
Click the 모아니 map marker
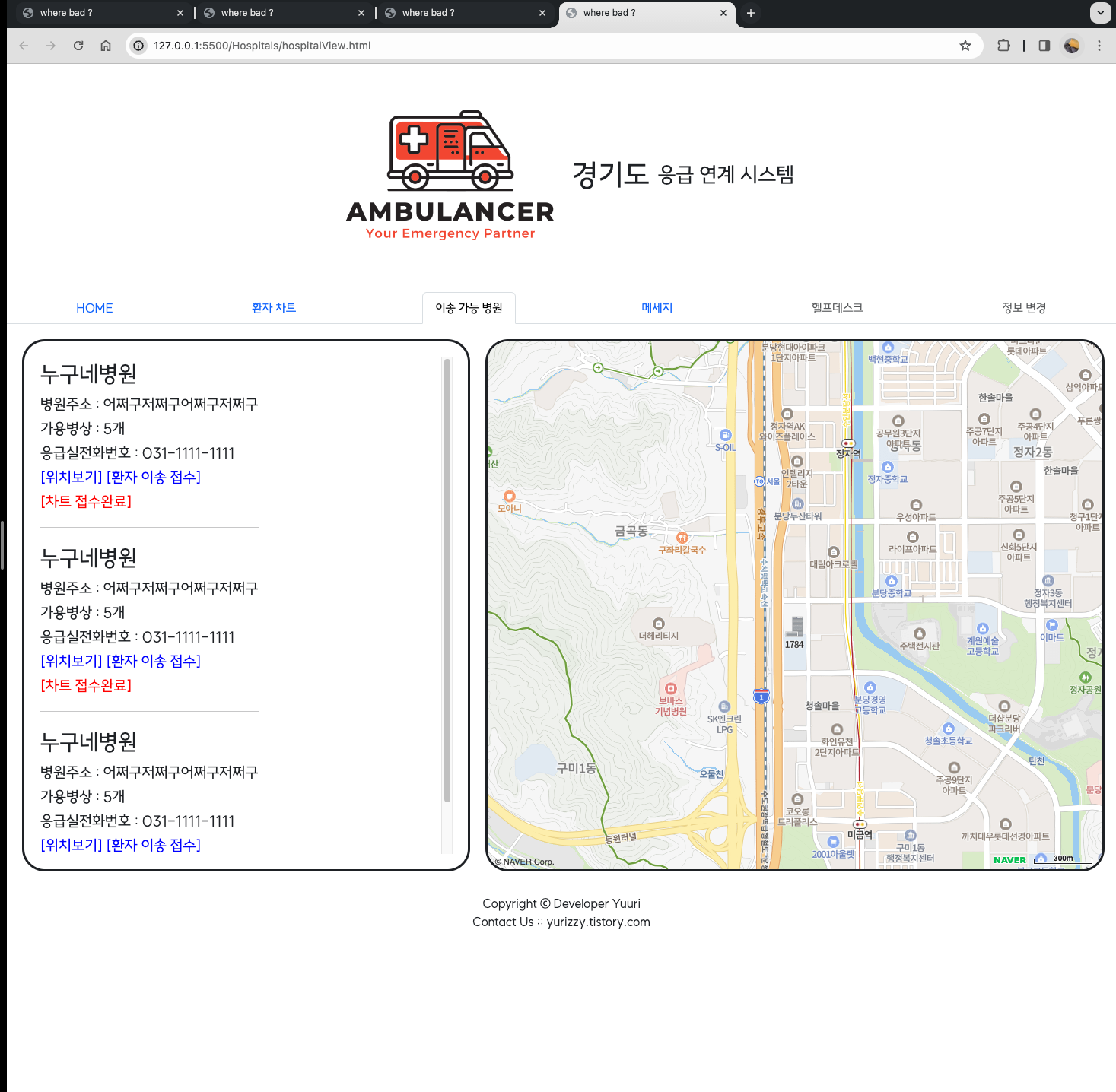click(x=510, y=497)
